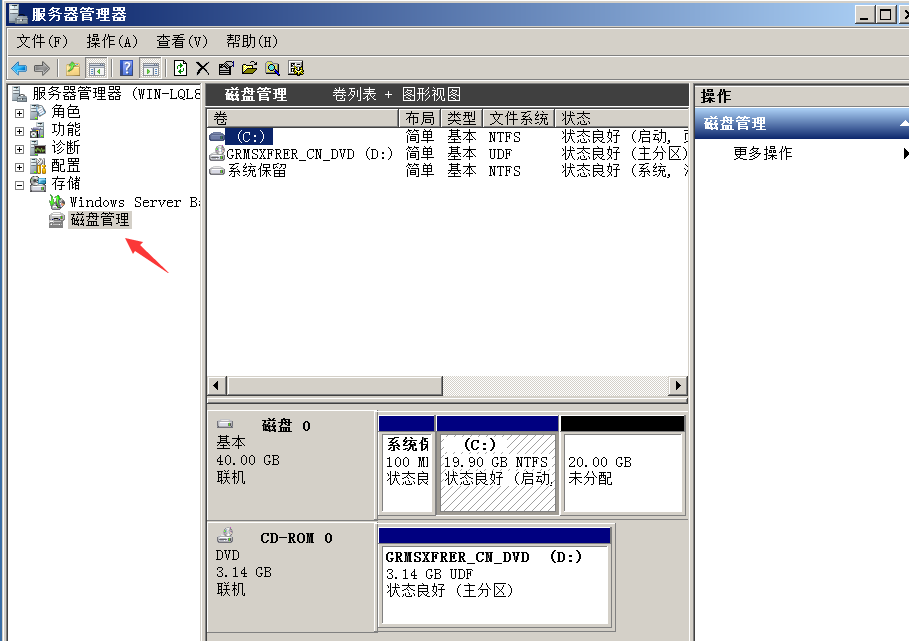The width and height of the screenshot is (909, 641).
Task: Click the blue Back arrow toolbar icon
Action: (19, 68)
